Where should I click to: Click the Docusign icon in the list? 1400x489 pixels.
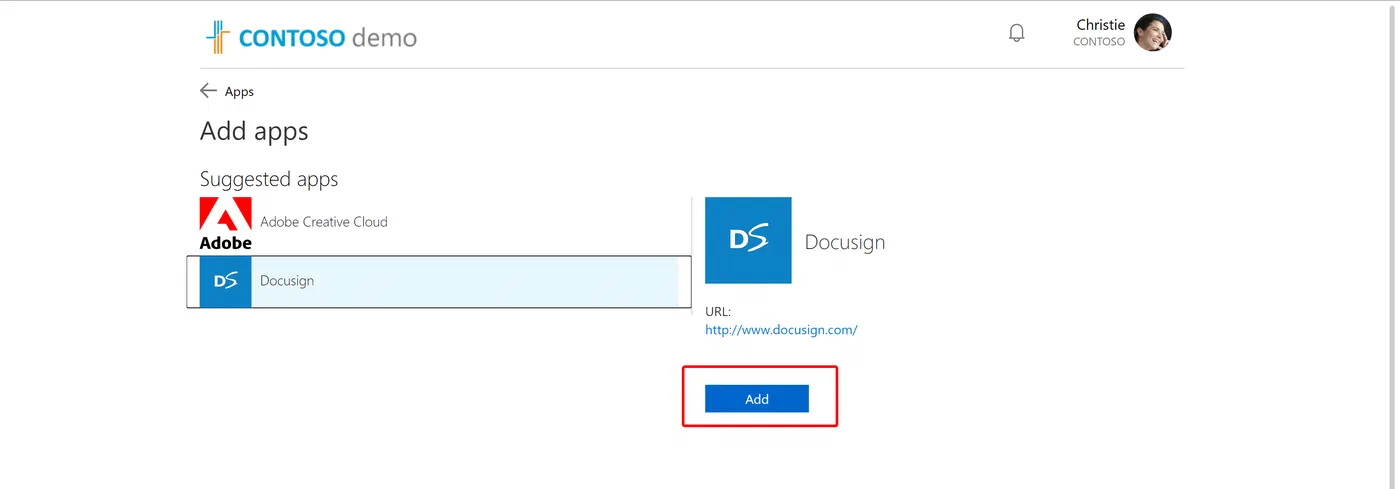(x=226, y=281)
